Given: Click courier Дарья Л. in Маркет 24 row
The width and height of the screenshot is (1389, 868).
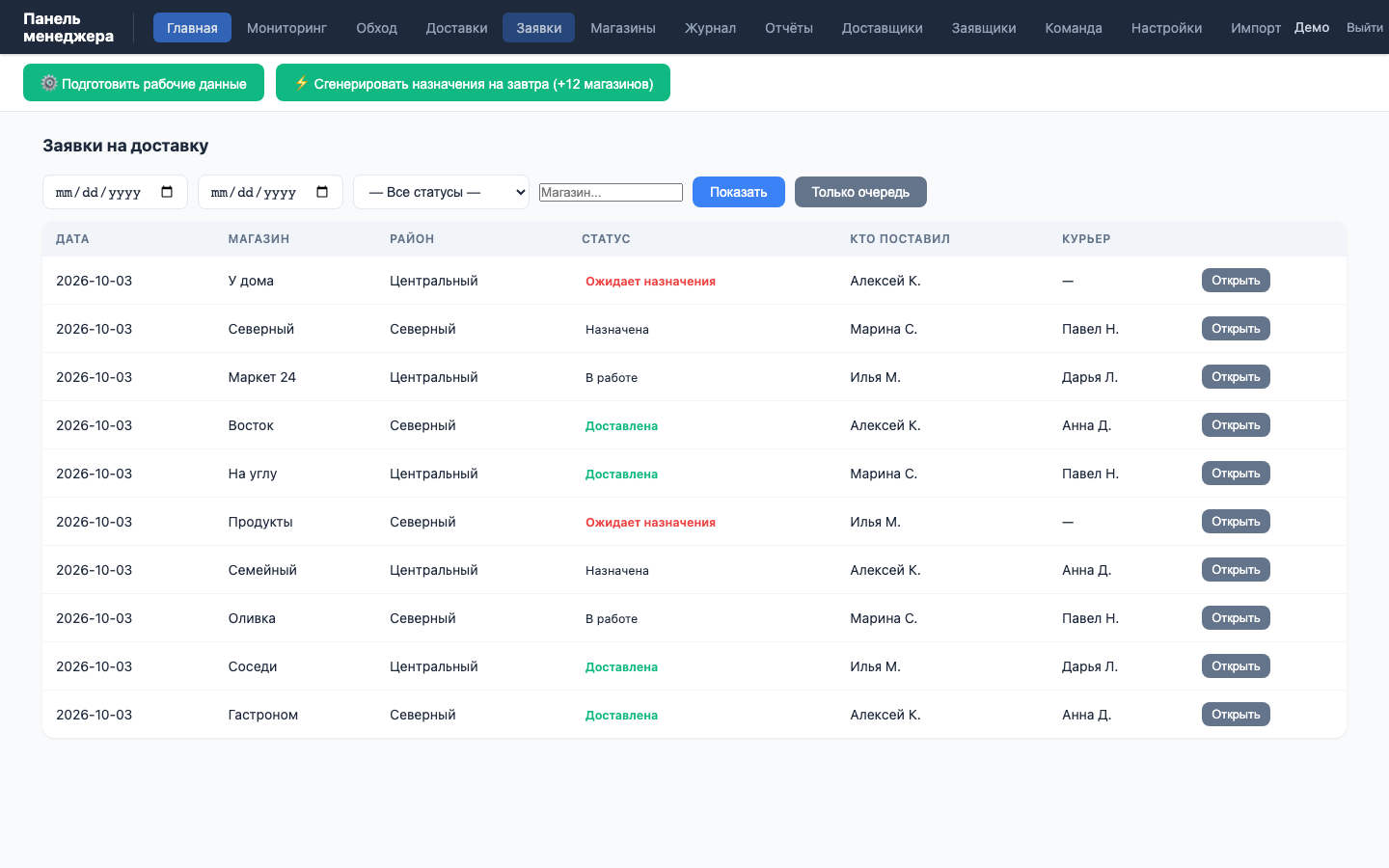Looking at the screenshot, I should pos(1090,377).
